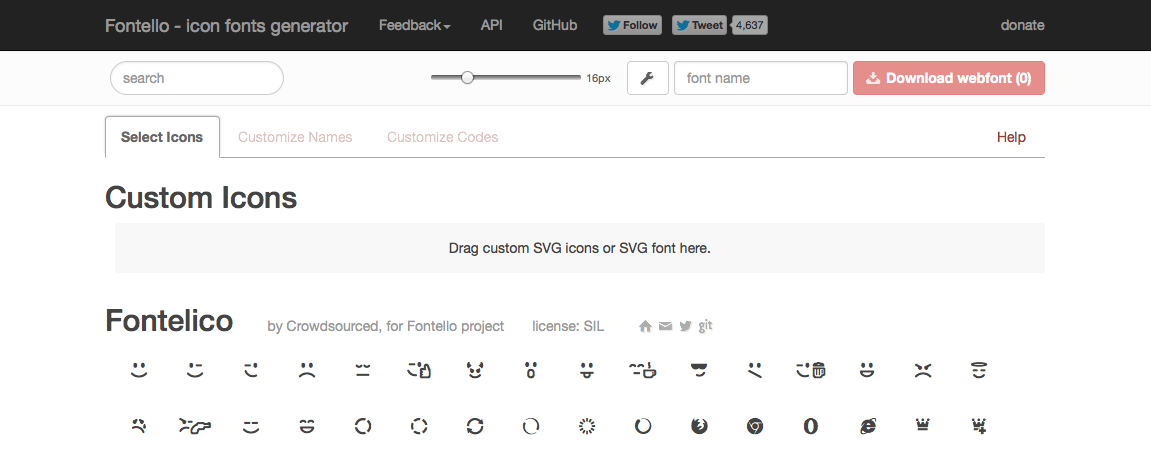The image size is (1151, 462).
Task: Select the Opera browser icon
Action: [x=811, y=426]
